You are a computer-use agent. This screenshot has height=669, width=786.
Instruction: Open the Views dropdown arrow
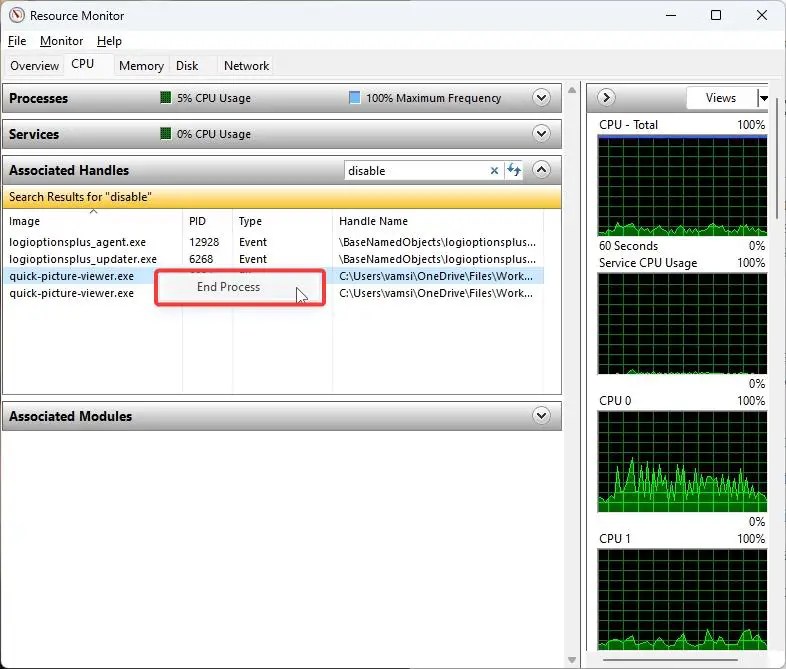pos(762,98)
